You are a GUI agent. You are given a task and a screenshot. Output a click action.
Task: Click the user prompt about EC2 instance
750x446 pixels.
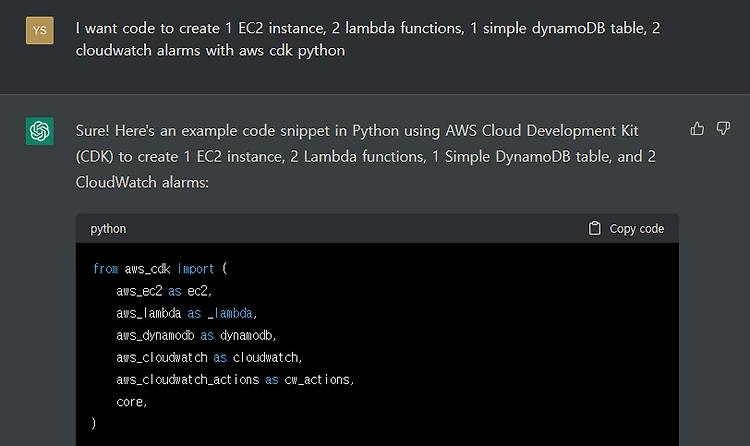pyautogui.click(x=367, y=39)
